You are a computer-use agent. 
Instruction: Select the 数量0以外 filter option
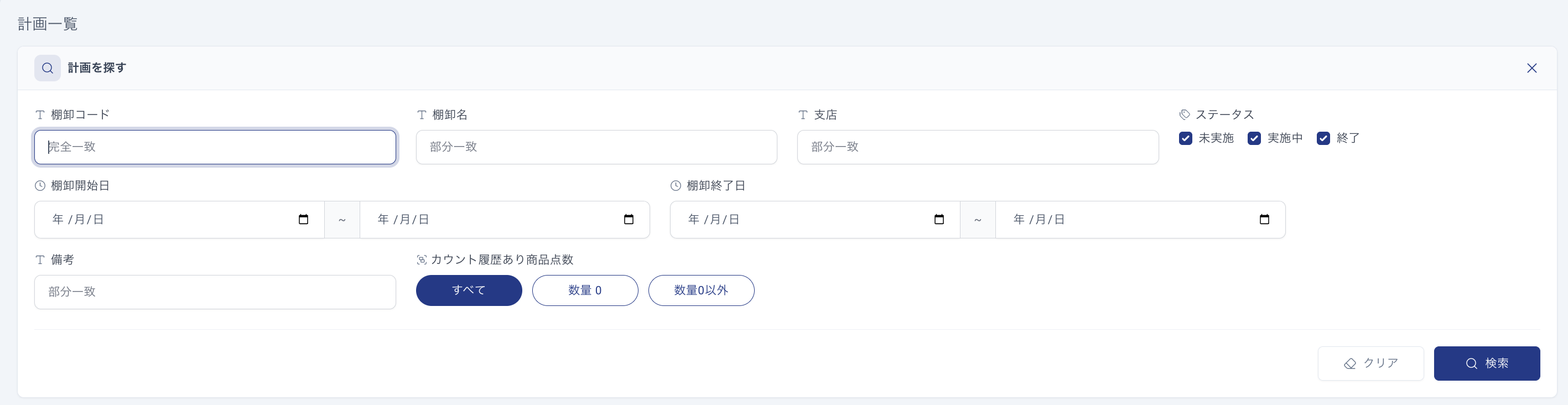[x=701, y=290]
